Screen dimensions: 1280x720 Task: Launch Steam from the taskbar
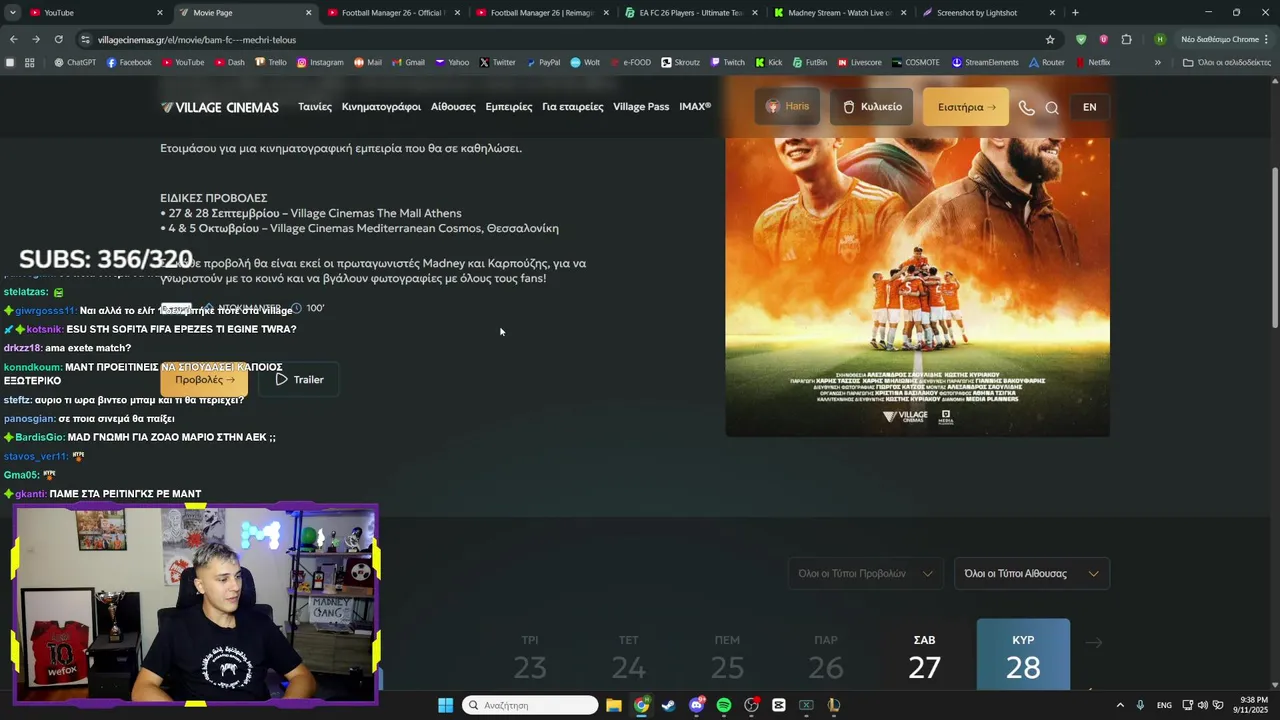tap(669, 705)
